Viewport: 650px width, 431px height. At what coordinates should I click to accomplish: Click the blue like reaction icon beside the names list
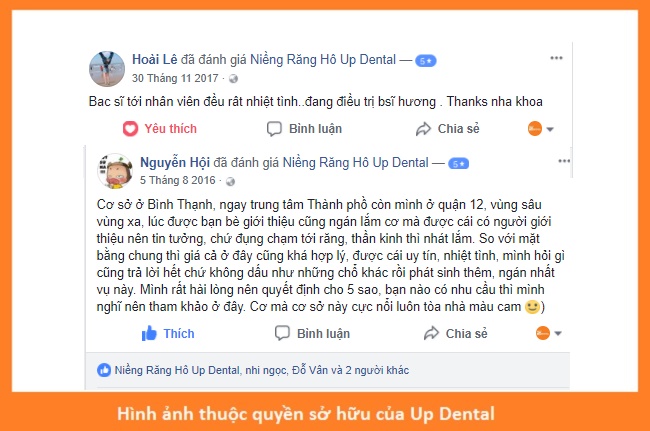click(x=104, y=370)
